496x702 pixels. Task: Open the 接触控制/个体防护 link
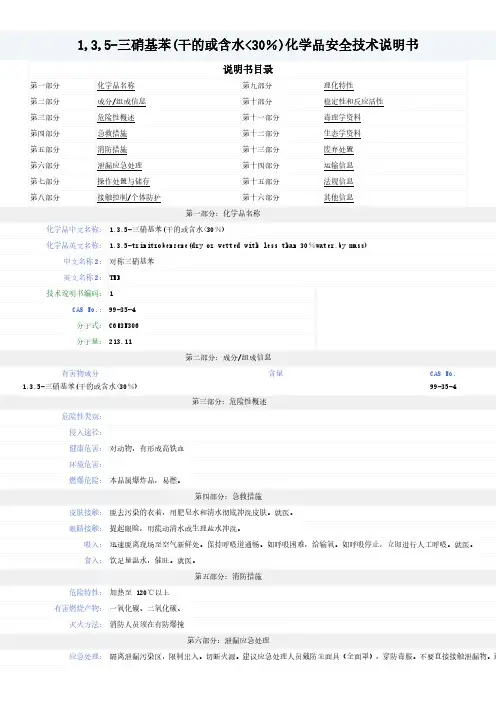pyautogui.click(x=128, y=197)
